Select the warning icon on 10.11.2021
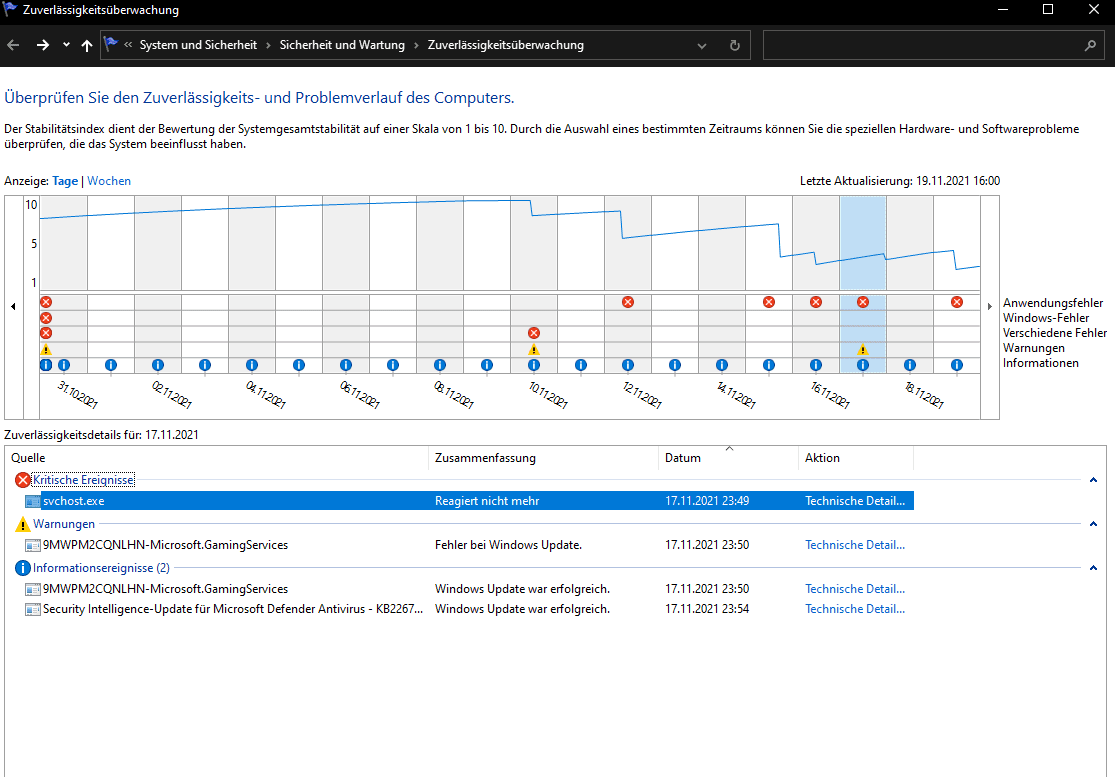This screenshot has height=777, width=1115. pos(534,350)
